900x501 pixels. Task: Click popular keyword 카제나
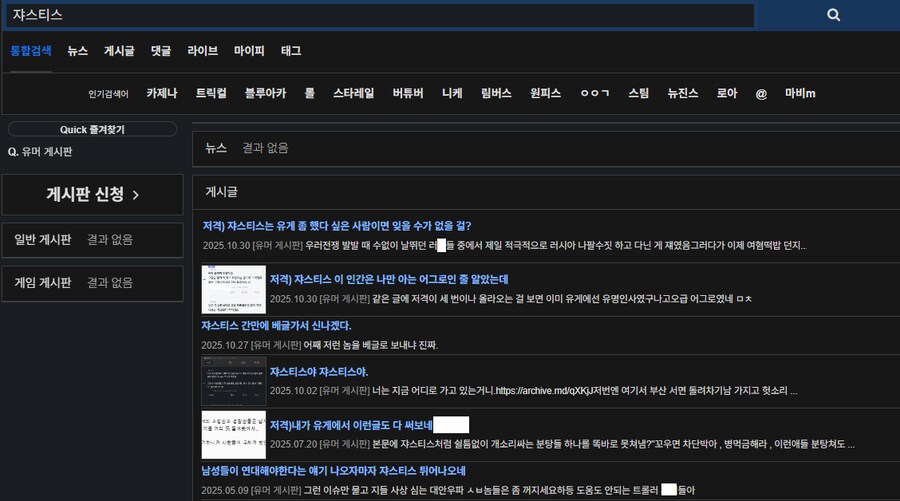click(162, 93)
